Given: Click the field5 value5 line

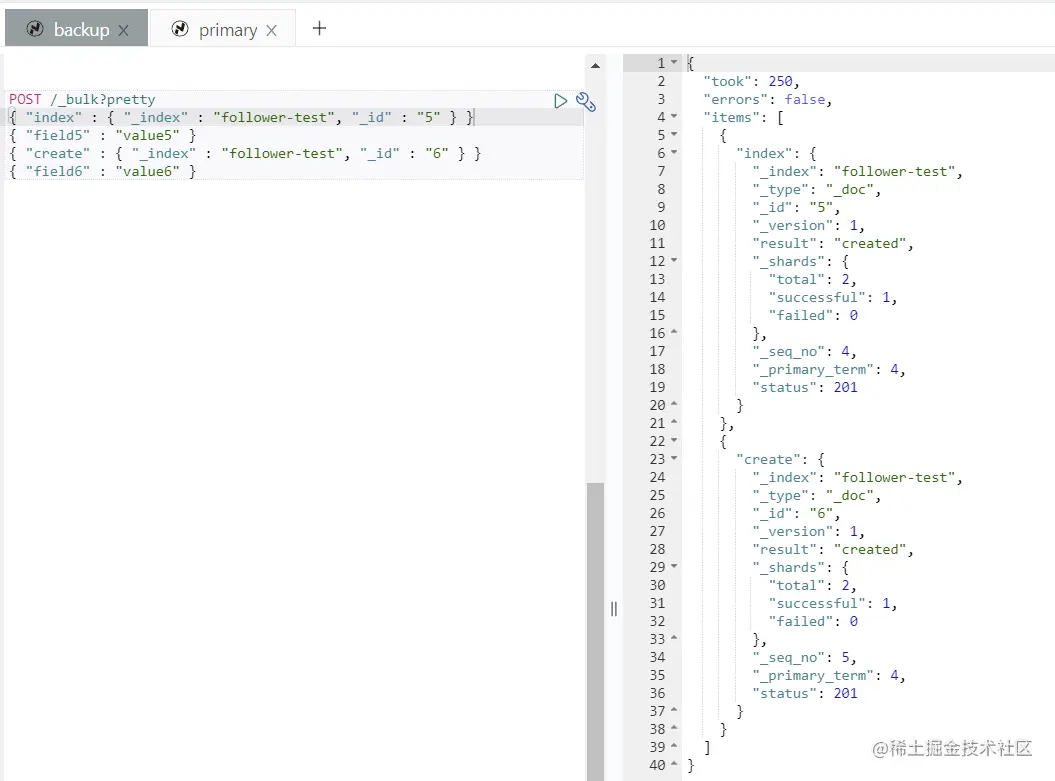Looking at the screenshot, I should [x=102, y=135].
